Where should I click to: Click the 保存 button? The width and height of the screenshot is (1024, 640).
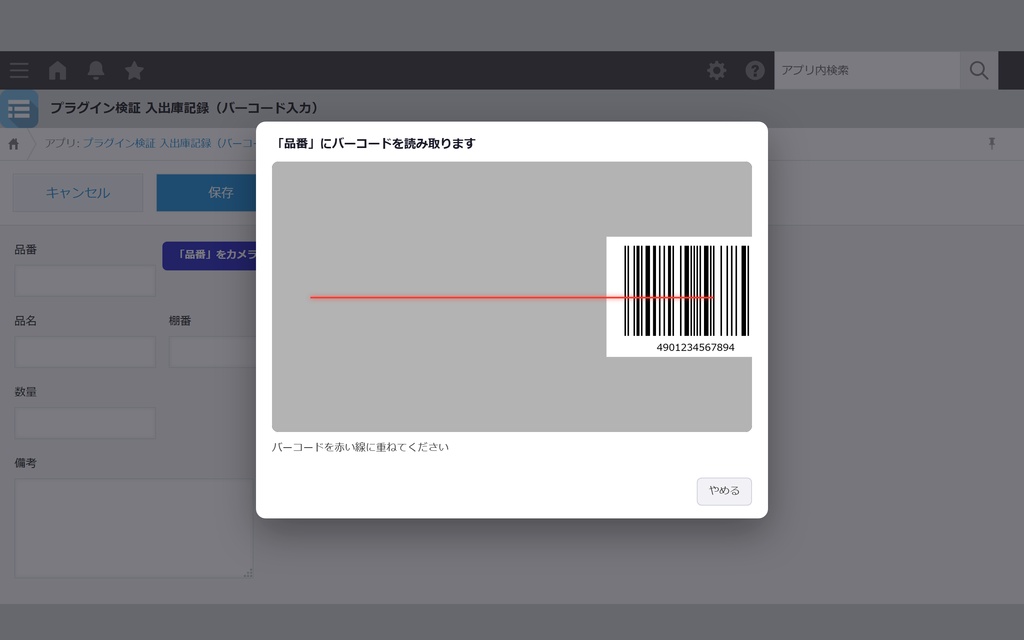[x=206, y=193]
